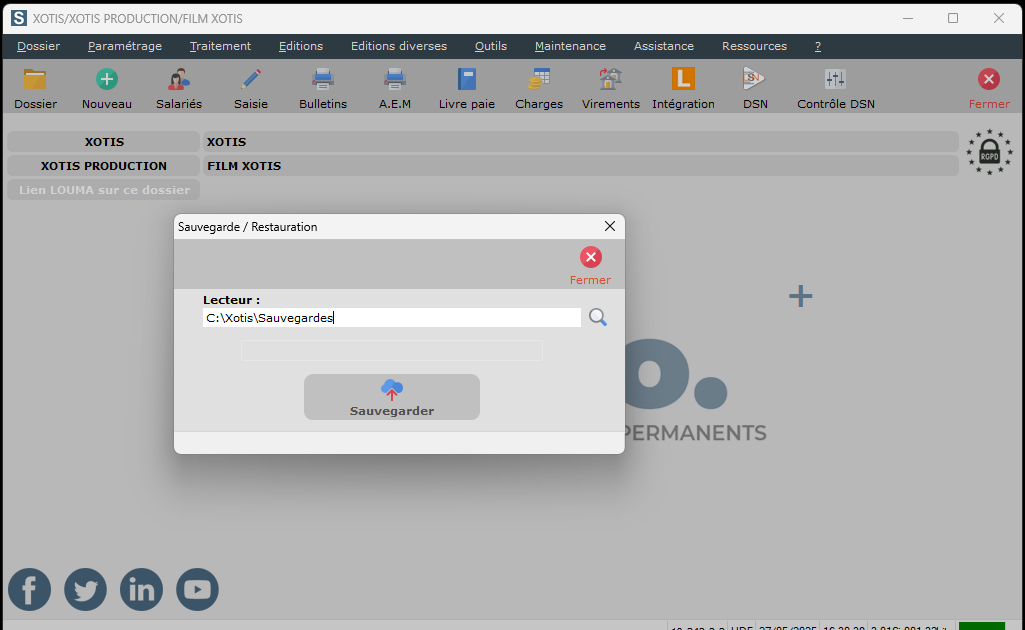Viewport: 1025px width, 630px height.
Task: Select the Saisie pencil icon
Action: coord(251,80)
